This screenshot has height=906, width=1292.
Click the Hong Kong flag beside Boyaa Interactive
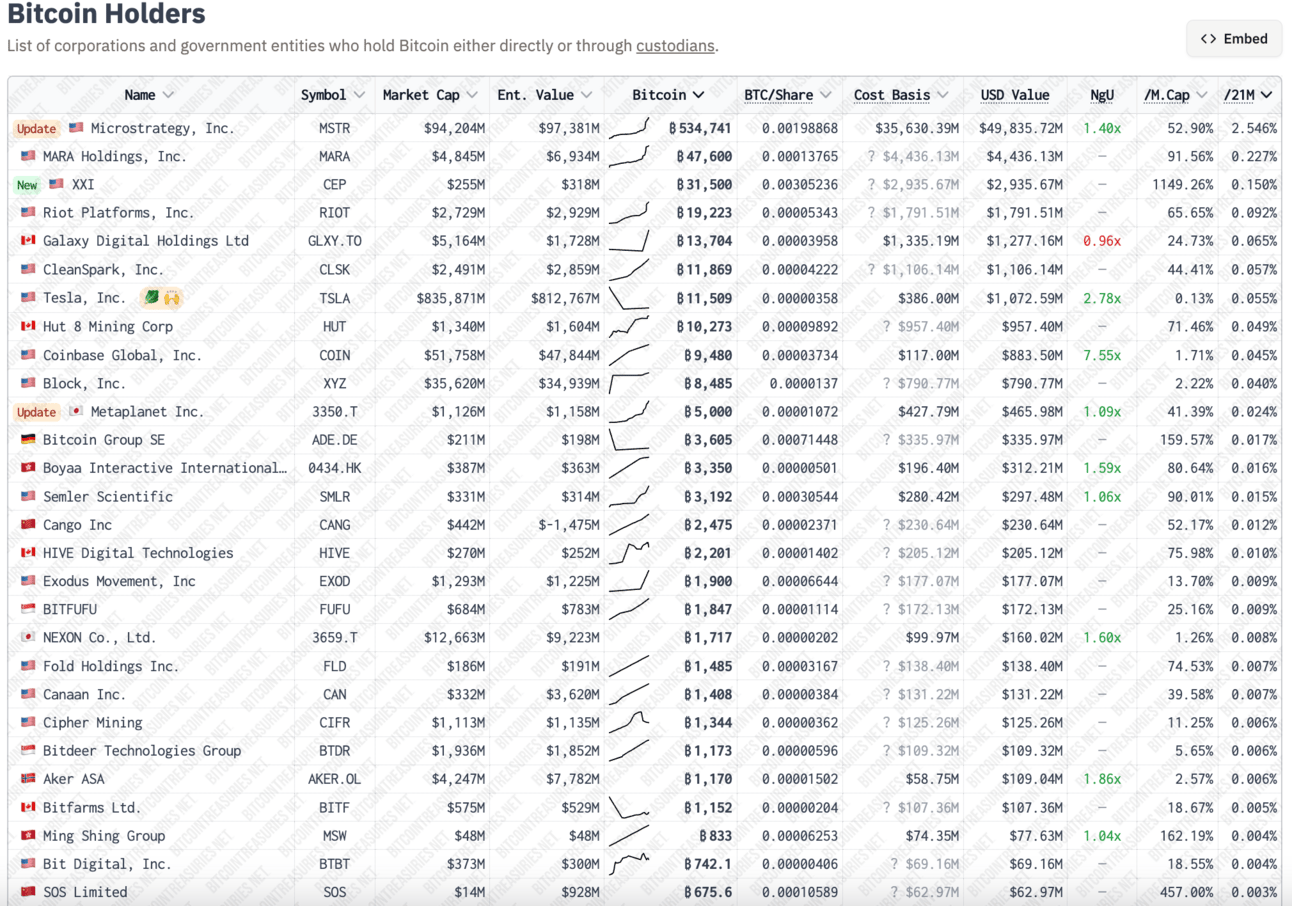click(x=28, y=468)
